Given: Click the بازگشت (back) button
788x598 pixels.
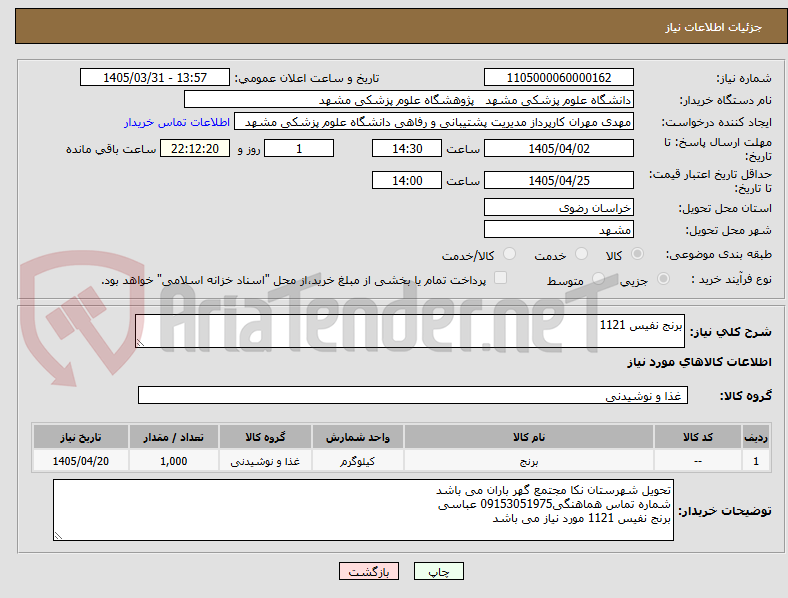Looking at the screenshot, I should (369, 571).
